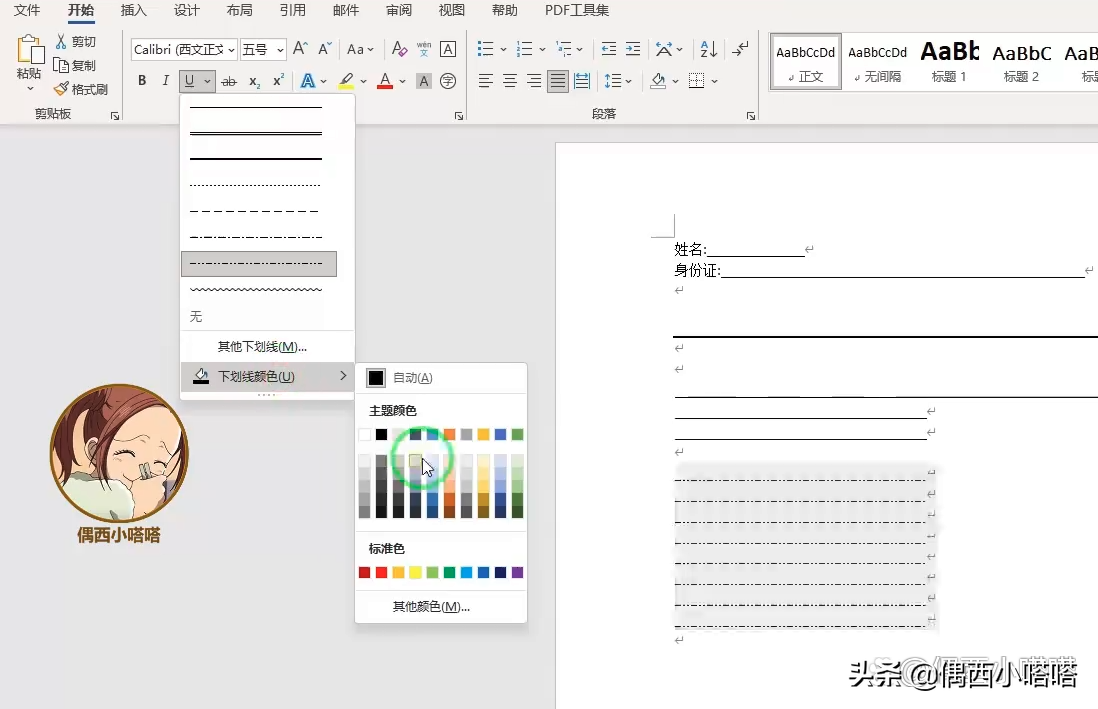
Task: Switch to the 插入 tab
Action: coord(133,10)
